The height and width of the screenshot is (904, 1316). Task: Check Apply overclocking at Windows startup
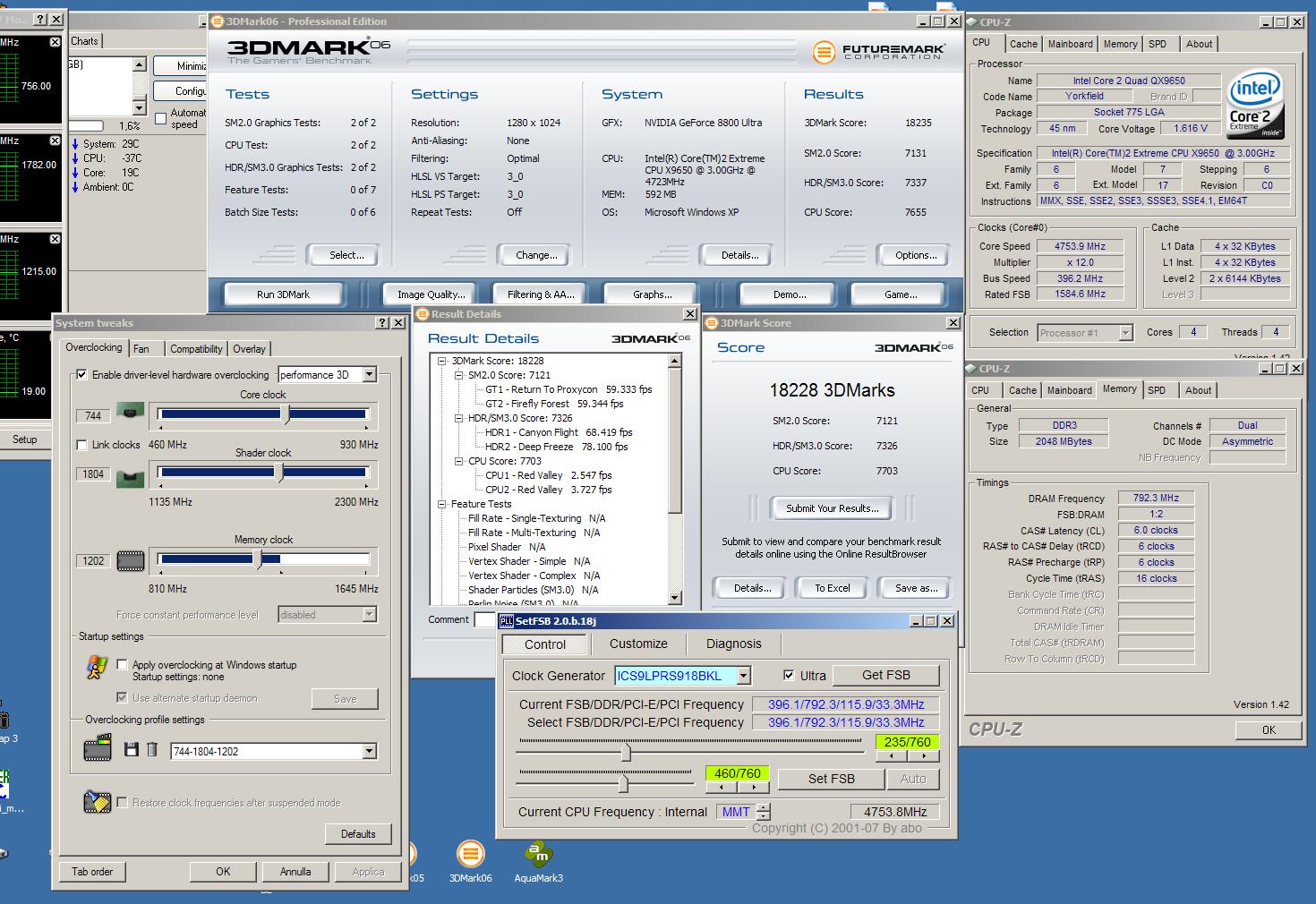coord(123,664)
